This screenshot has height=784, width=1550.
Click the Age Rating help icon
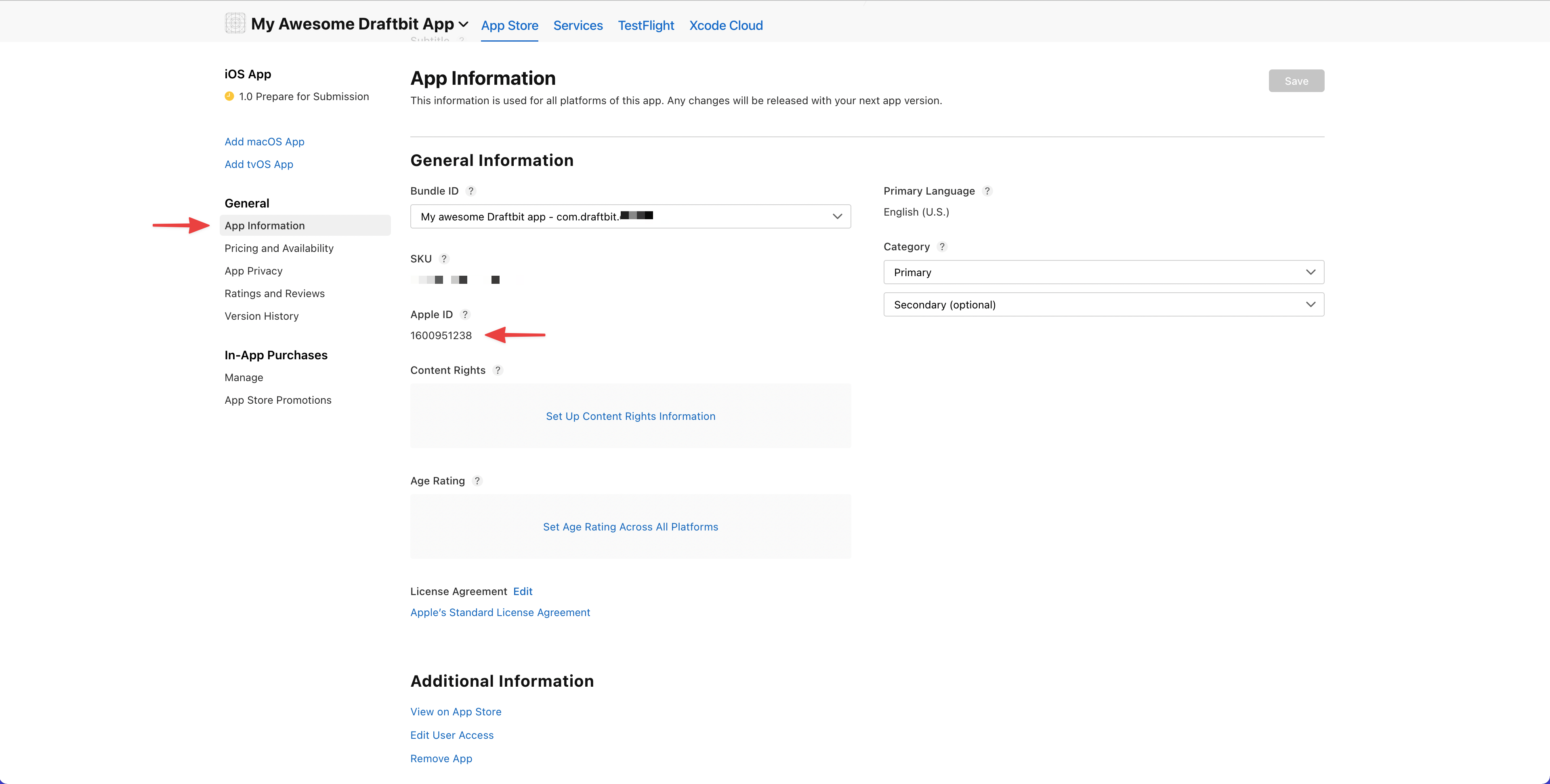coord(477,481)
